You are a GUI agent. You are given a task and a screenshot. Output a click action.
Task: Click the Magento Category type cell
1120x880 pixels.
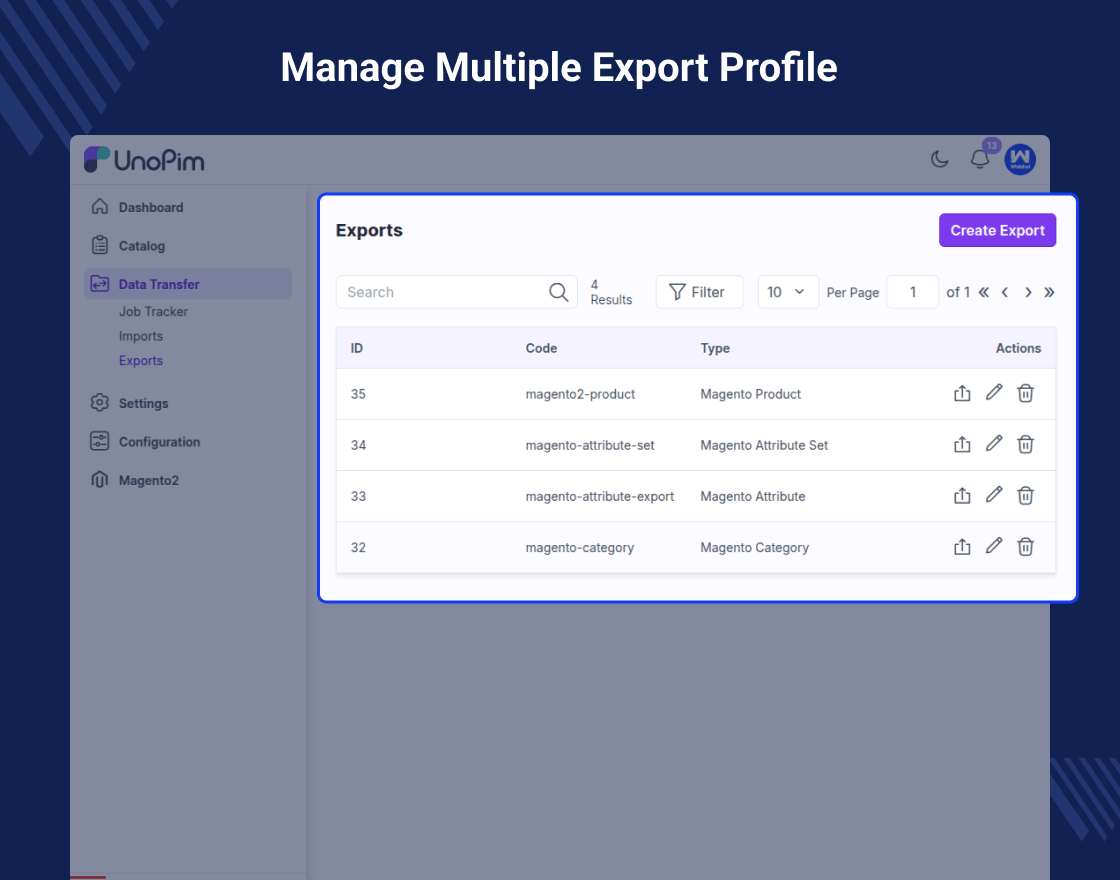(754, 548)
